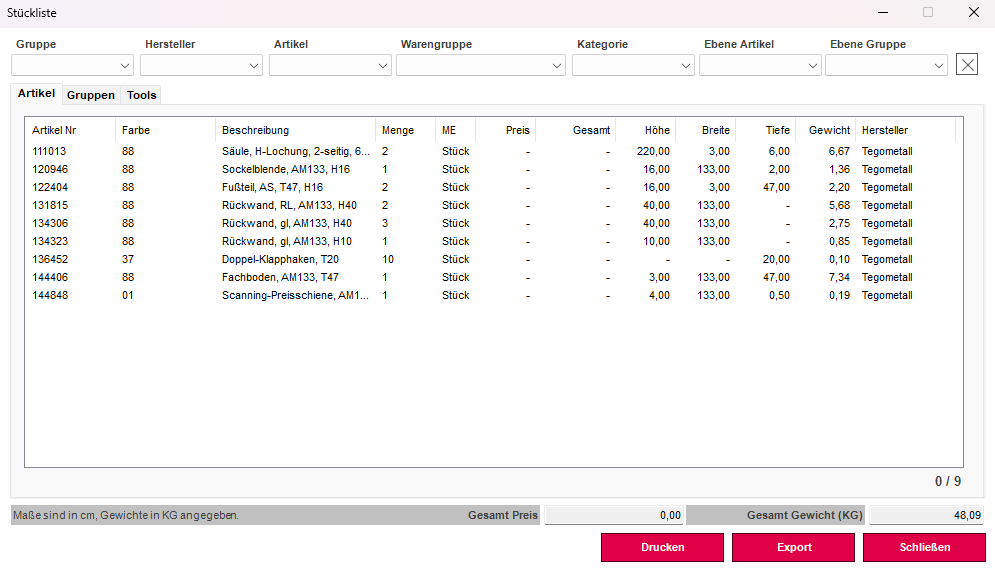Image resolution: width=995 pixels, height=568 pixels.
Task: Open the Gruppe dropdown
Action: tap(72, 65)
